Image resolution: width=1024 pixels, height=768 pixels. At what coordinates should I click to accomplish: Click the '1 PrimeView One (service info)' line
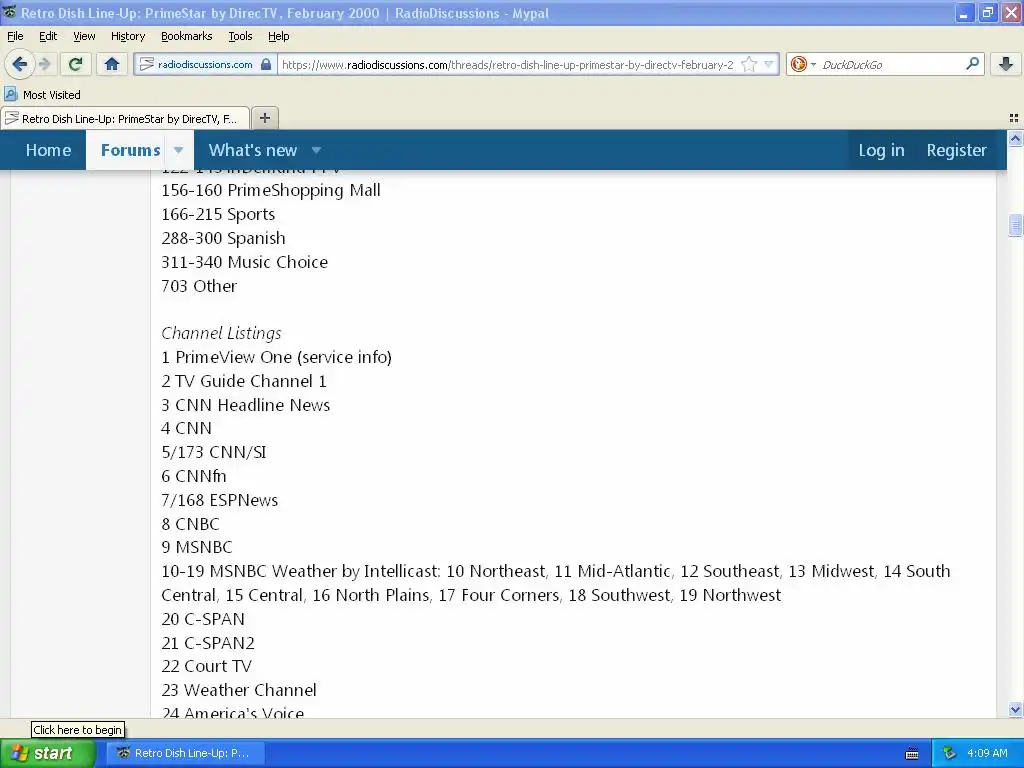(x=276, y=357)
